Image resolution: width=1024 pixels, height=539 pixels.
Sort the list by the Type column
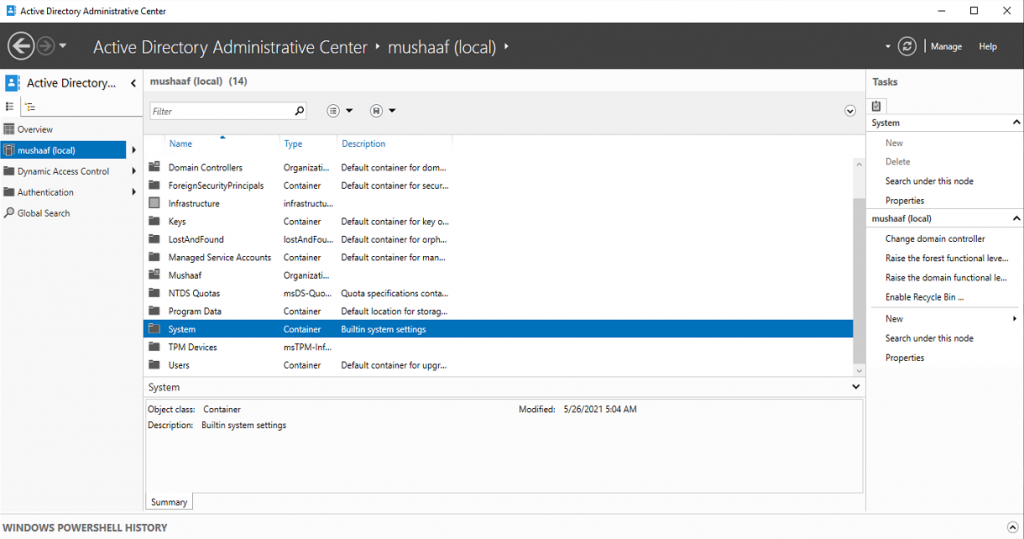[293, 144]
